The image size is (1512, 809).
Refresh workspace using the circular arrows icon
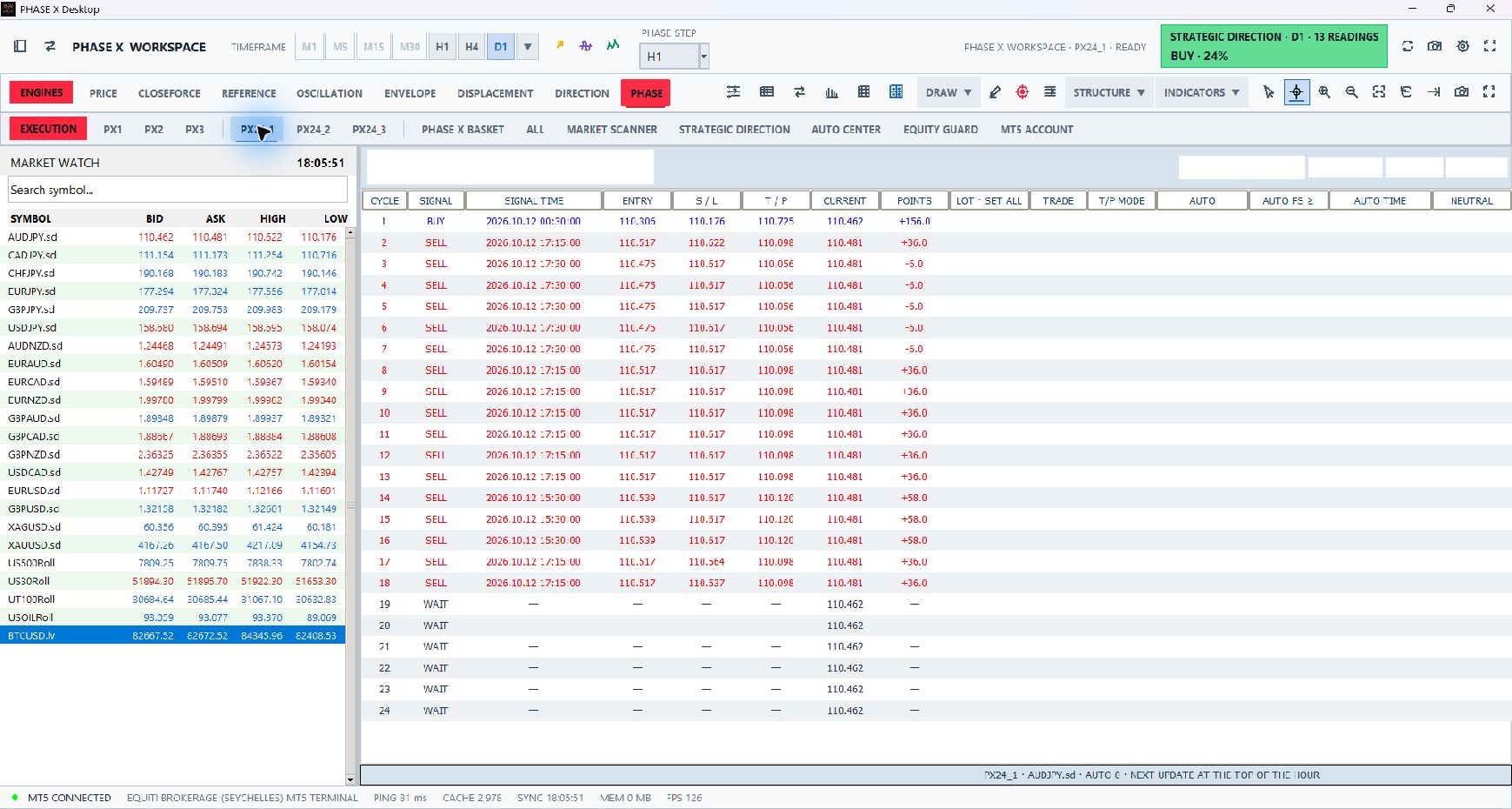click(x=1408, y=46)
